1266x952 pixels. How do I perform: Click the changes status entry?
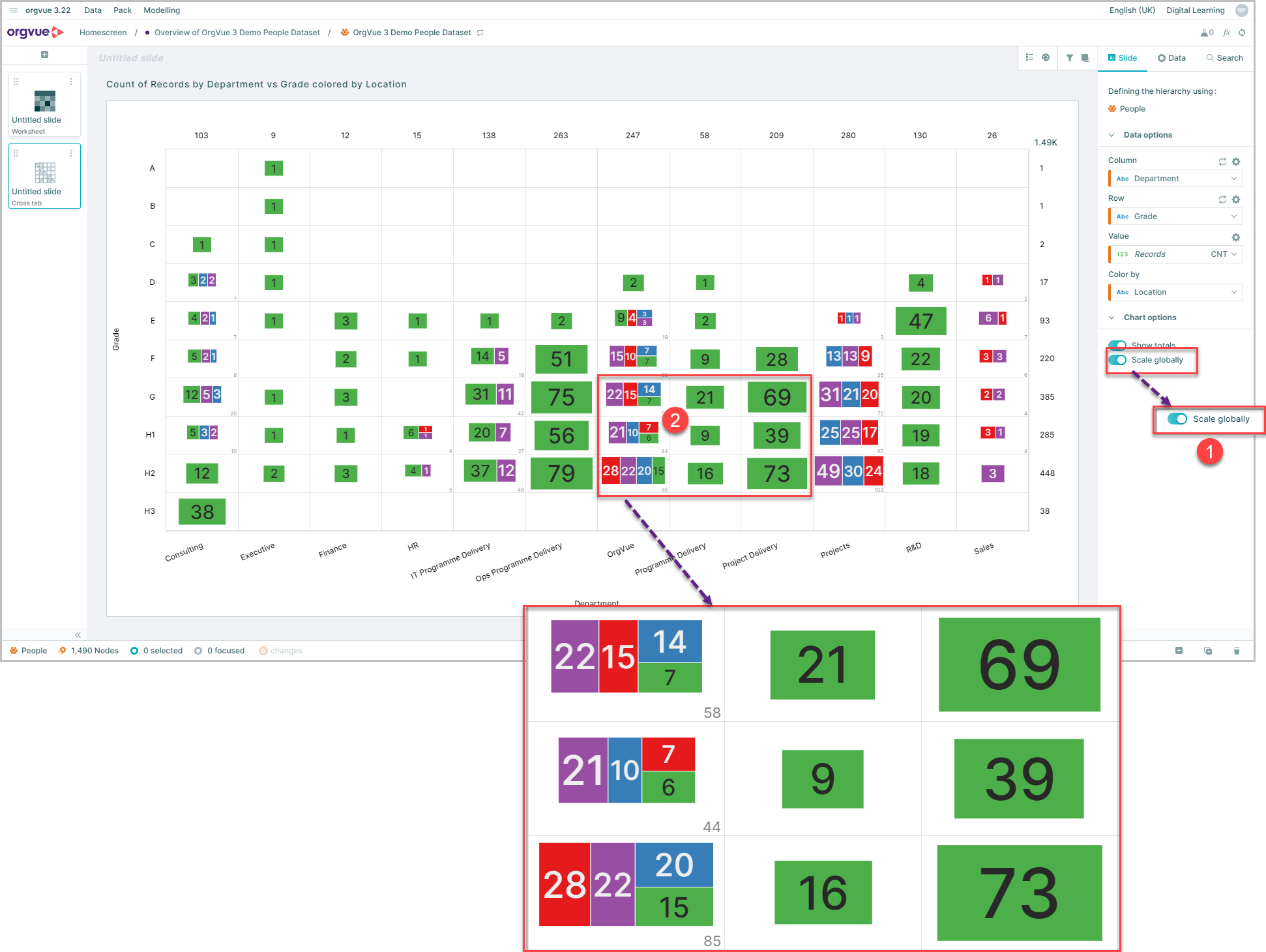tap(281, 651)
